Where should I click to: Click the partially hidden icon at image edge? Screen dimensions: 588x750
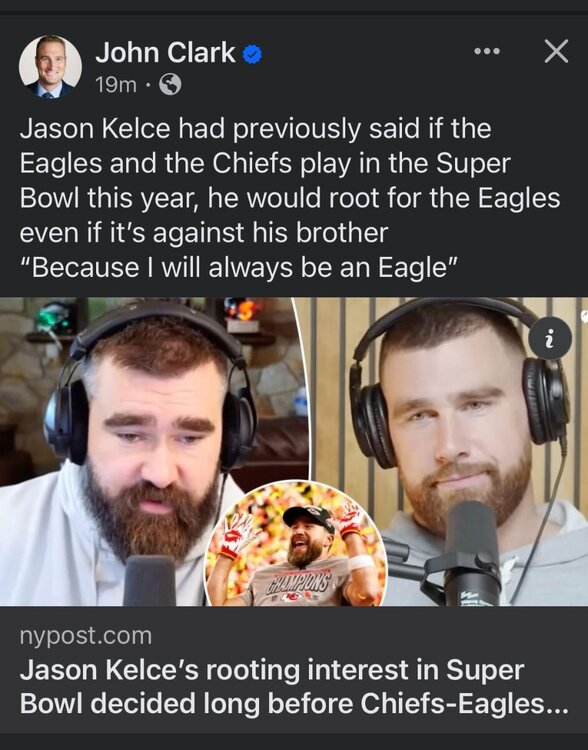(x=584, y=316)
